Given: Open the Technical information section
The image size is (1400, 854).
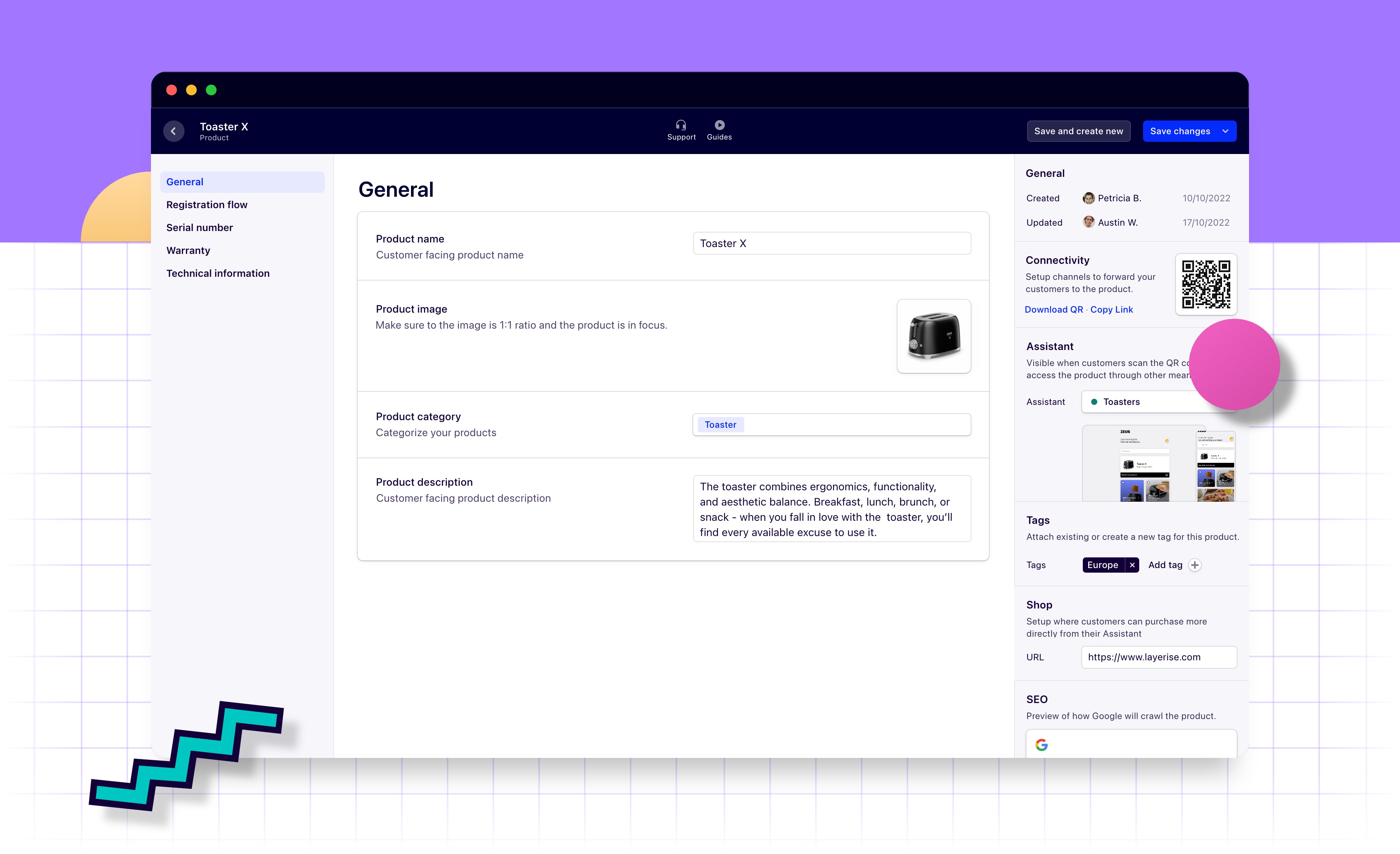Looking at the screenshot, I should (x=218, y=273).
